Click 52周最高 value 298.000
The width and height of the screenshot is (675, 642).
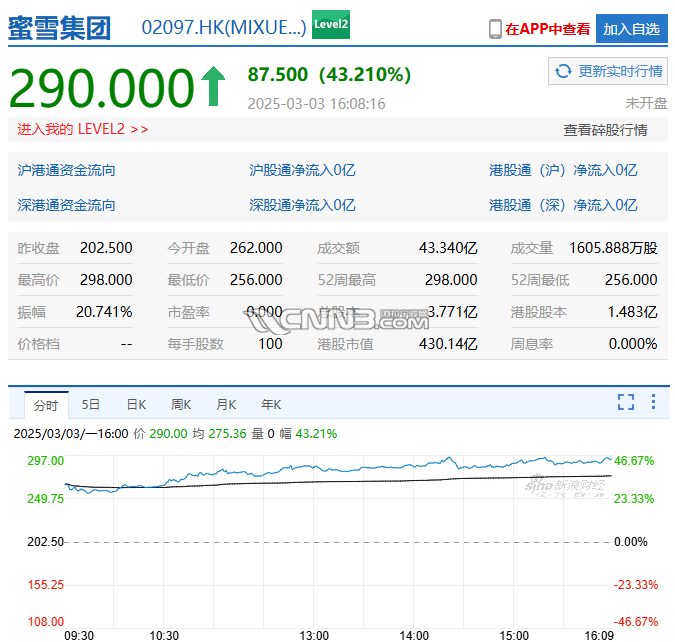[451, 280]
